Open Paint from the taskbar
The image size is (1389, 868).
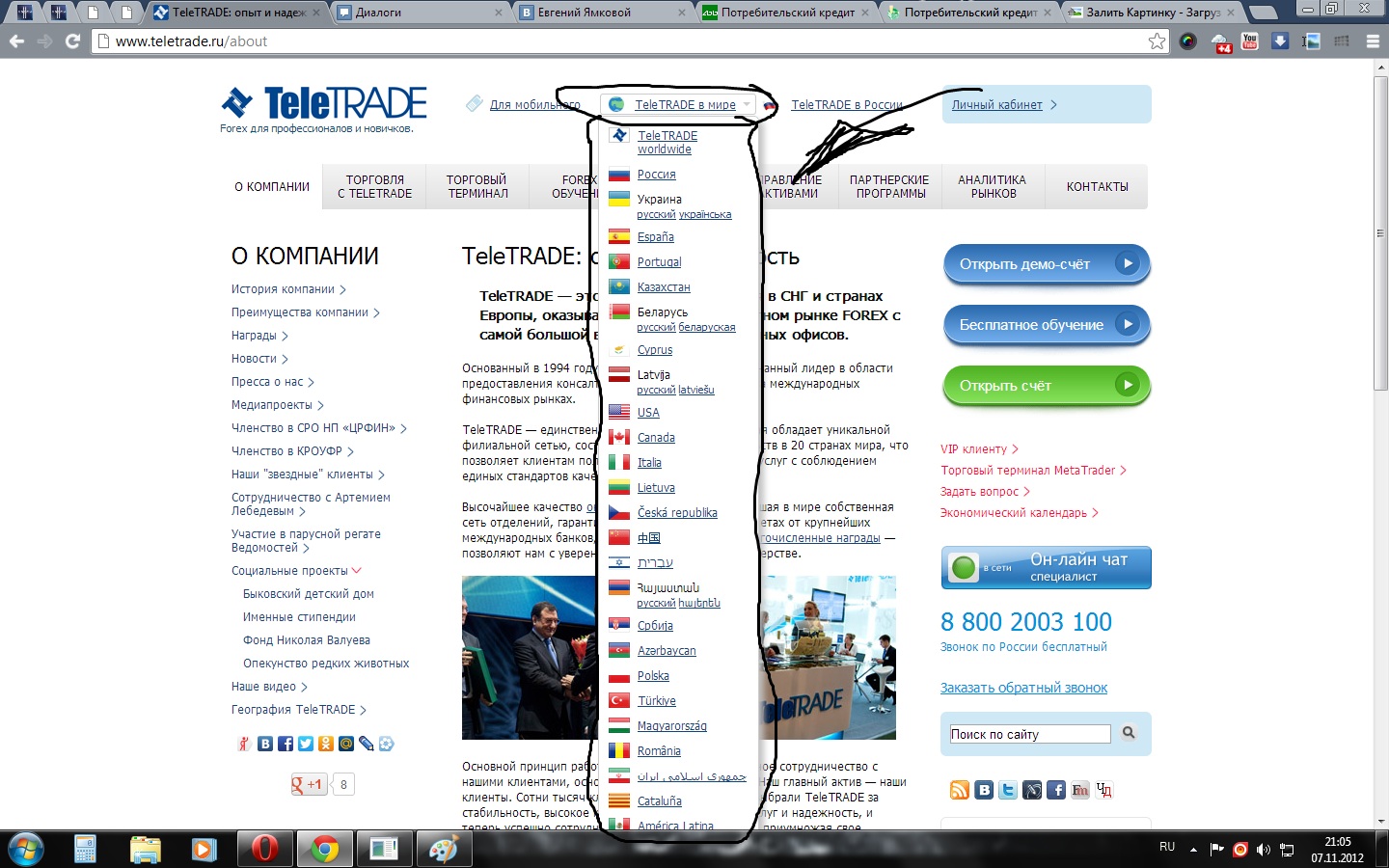click(444, 849)
